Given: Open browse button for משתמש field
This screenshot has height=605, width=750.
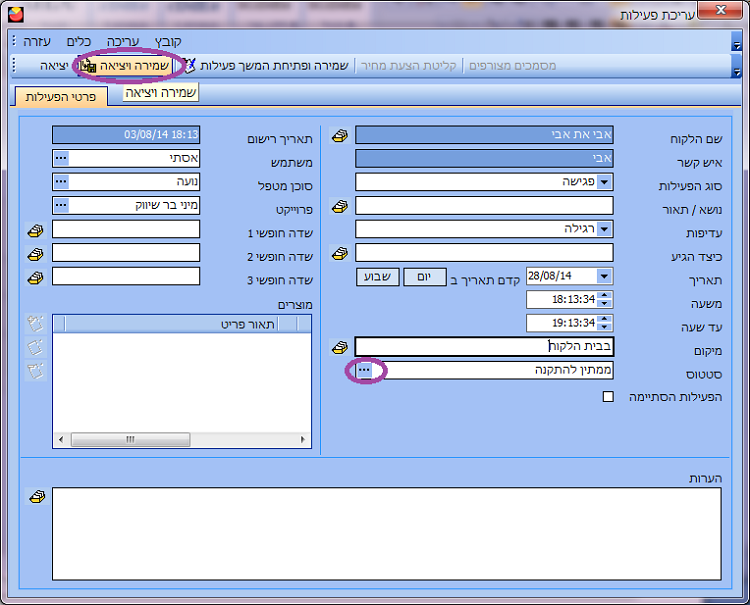Looking at the screenshot, I should pyautogui.click(x=61, y=158).
